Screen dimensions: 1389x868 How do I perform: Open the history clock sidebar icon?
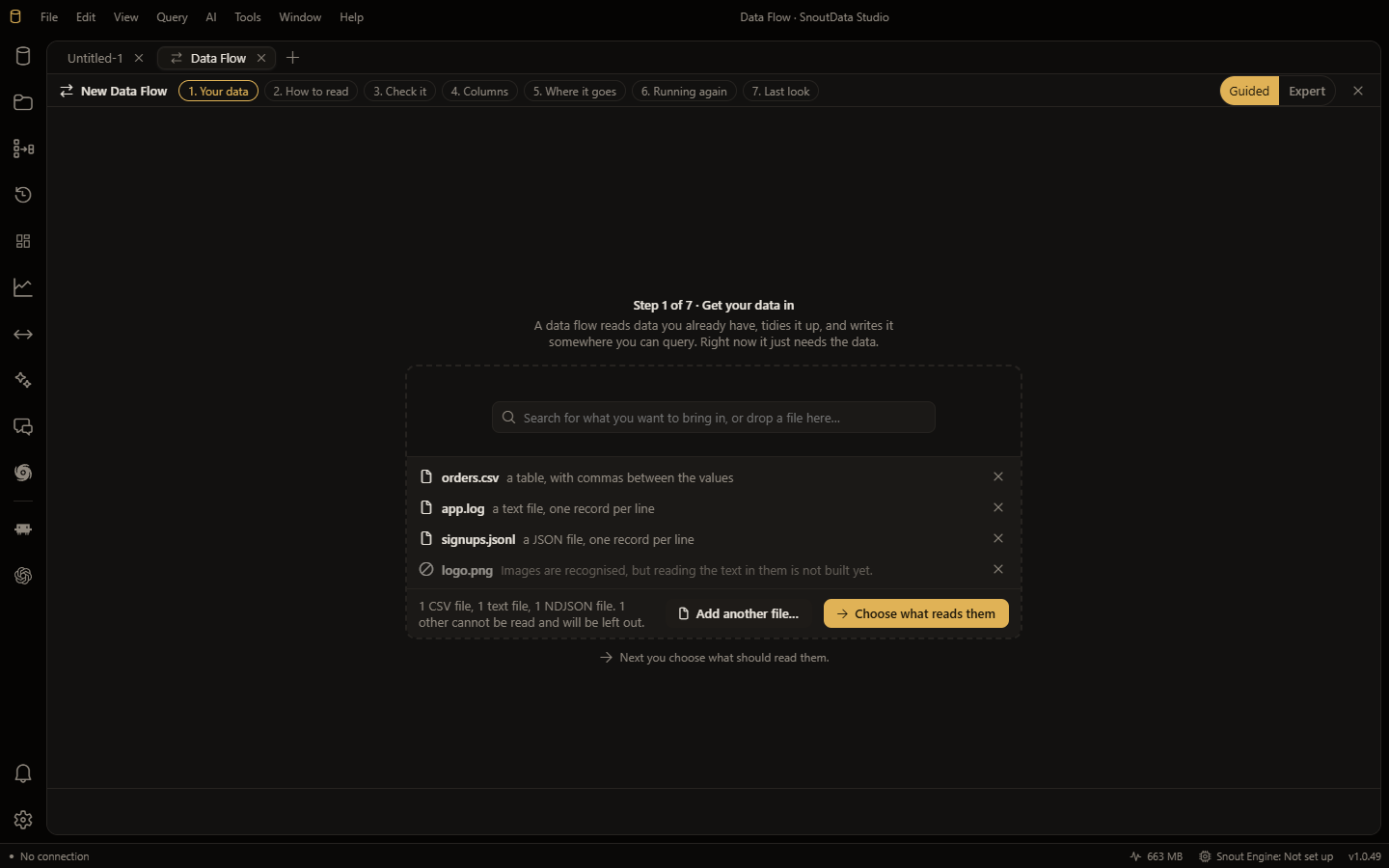23,195
